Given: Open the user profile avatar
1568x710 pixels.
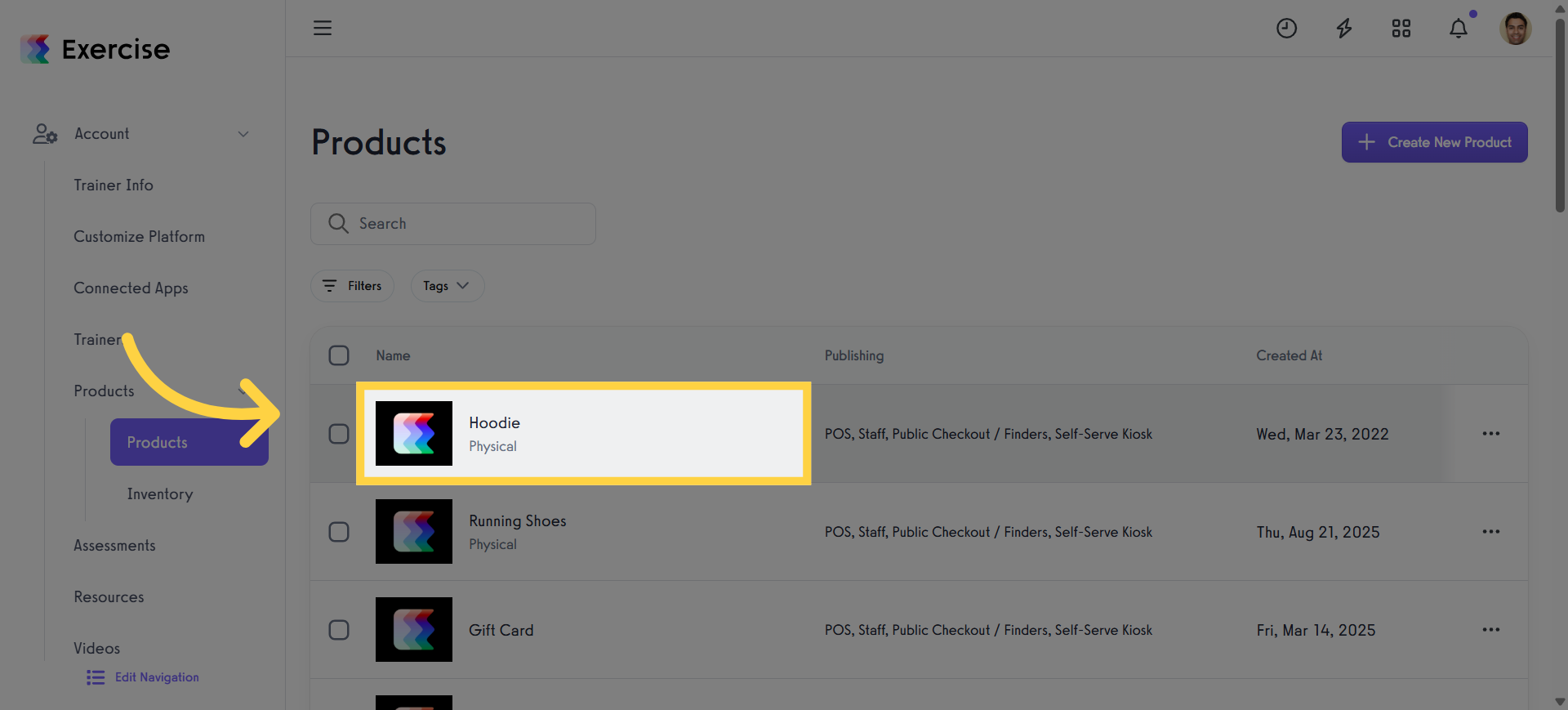Looking at the screenshot, I should click(1515, 29).
